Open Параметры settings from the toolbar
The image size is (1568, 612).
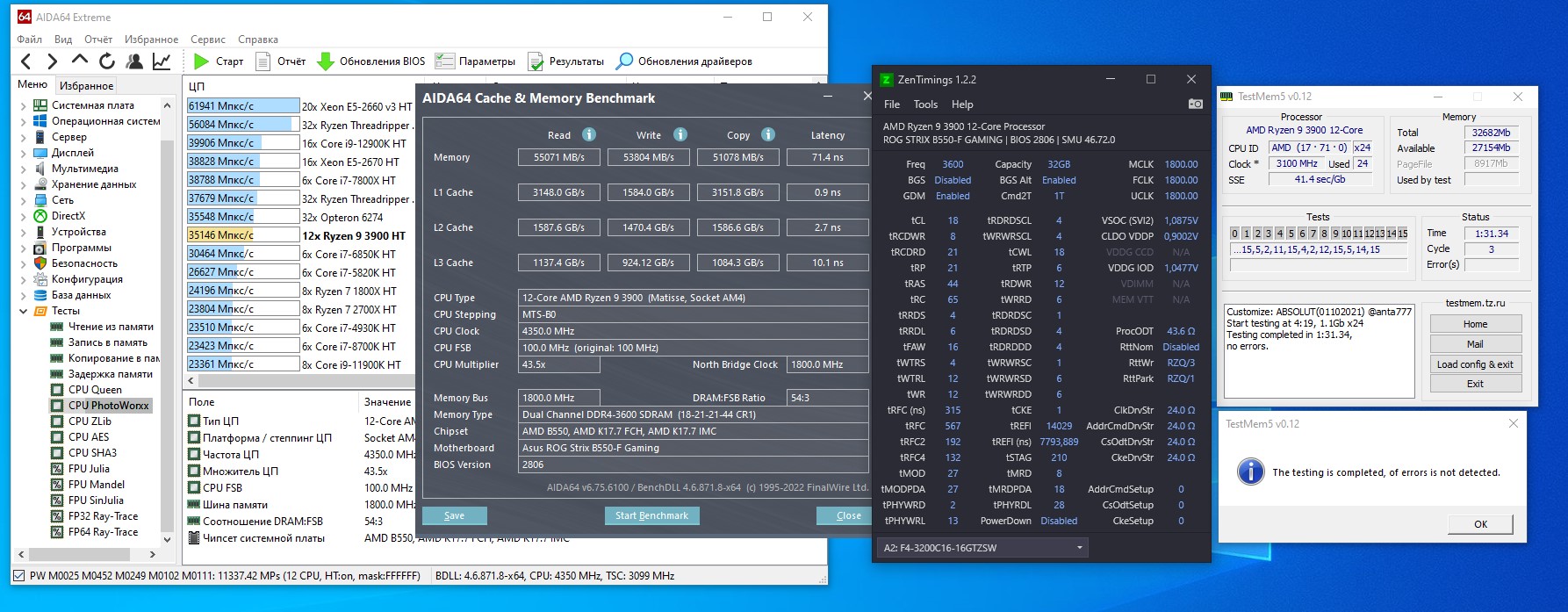point(476,61)
